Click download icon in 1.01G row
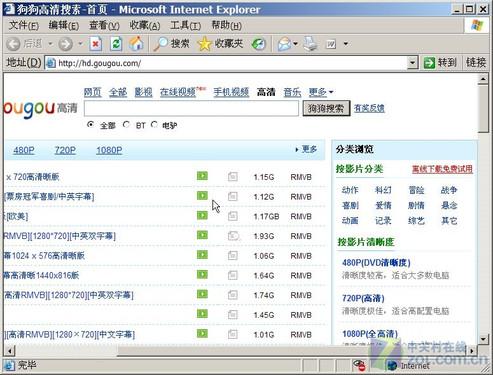Viewport: 493px width, 375px height. 233,334
